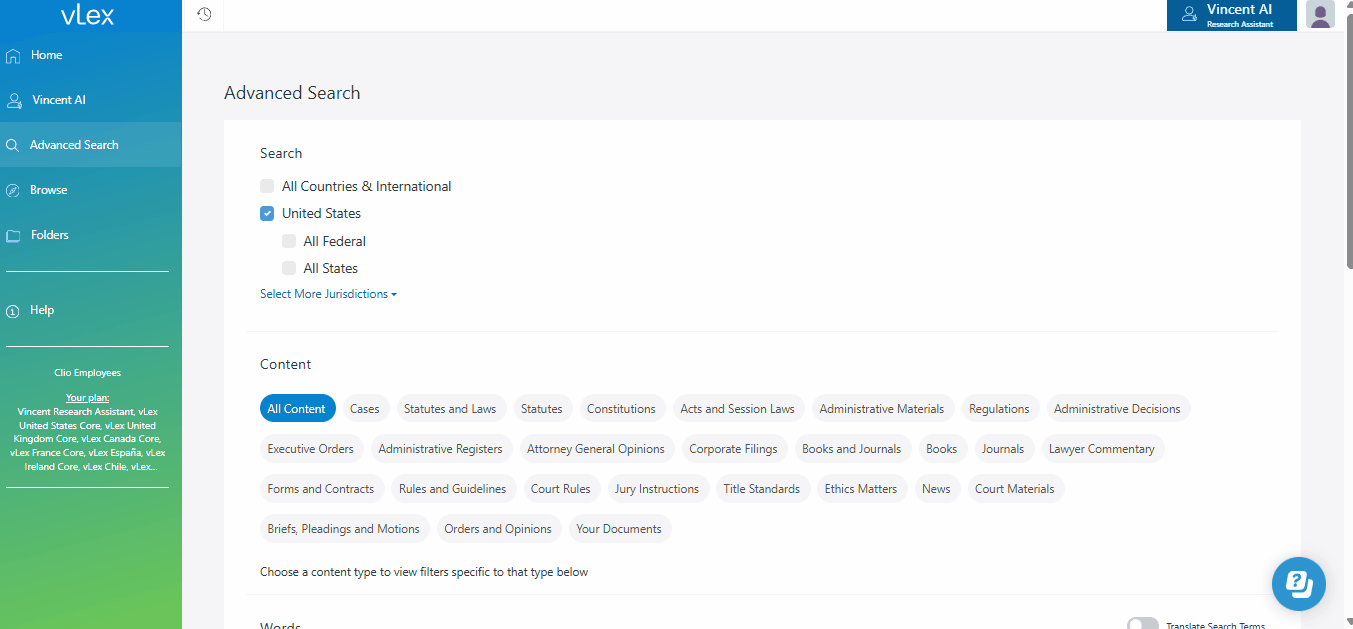Click the Home house icon in sidebar

click(13, 56)
